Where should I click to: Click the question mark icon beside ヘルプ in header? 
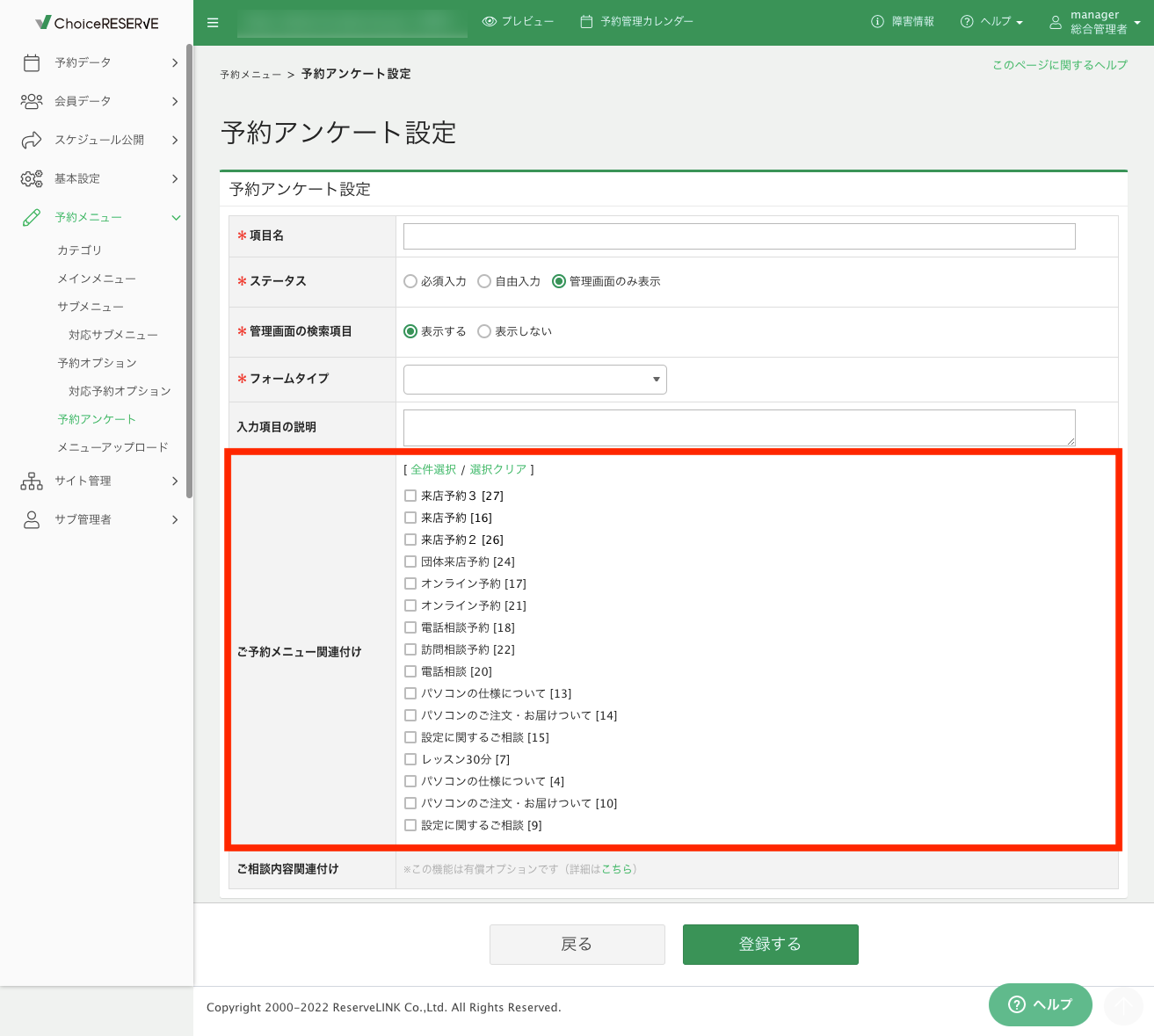967,22
